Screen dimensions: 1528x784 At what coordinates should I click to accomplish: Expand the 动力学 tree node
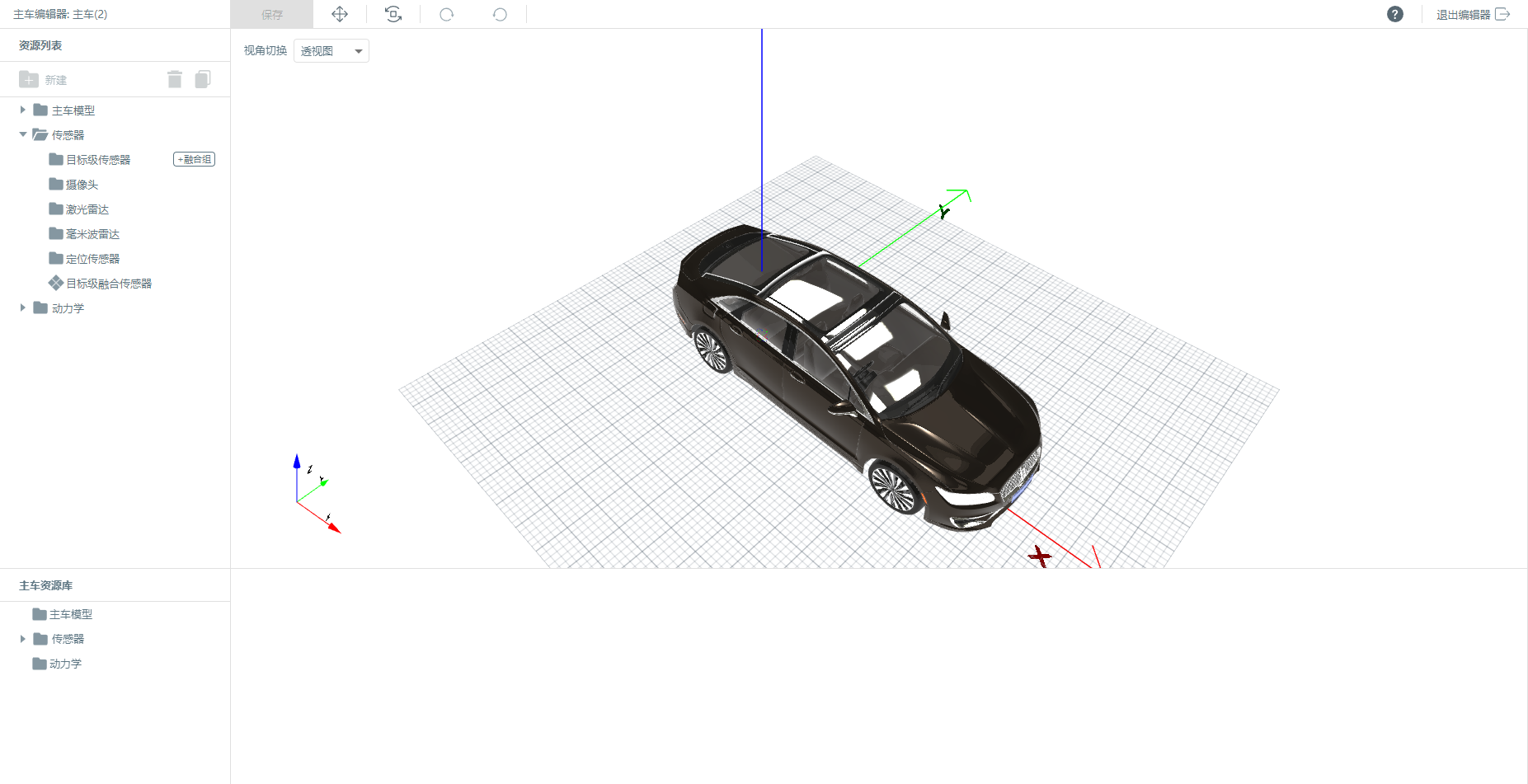click(x=23, y=307)
